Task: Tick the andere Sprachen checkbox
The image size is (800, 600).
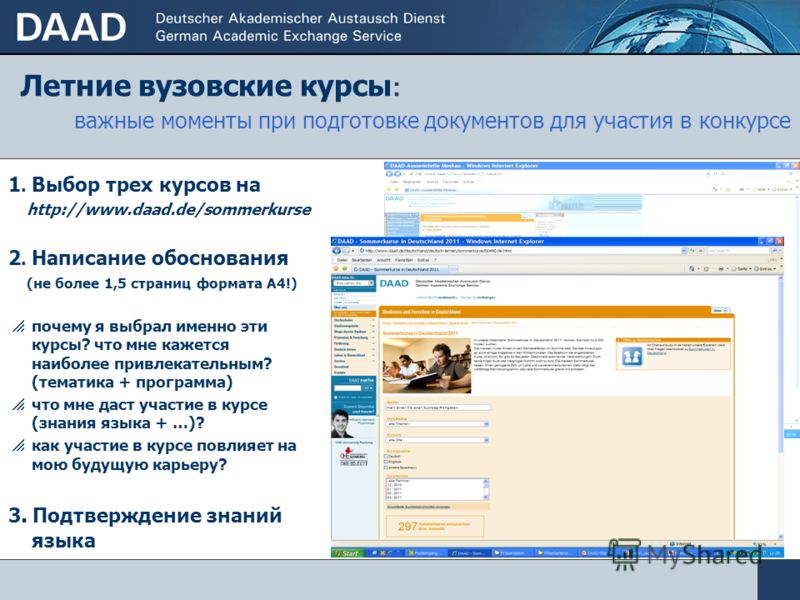Action: tap(386, 467)
